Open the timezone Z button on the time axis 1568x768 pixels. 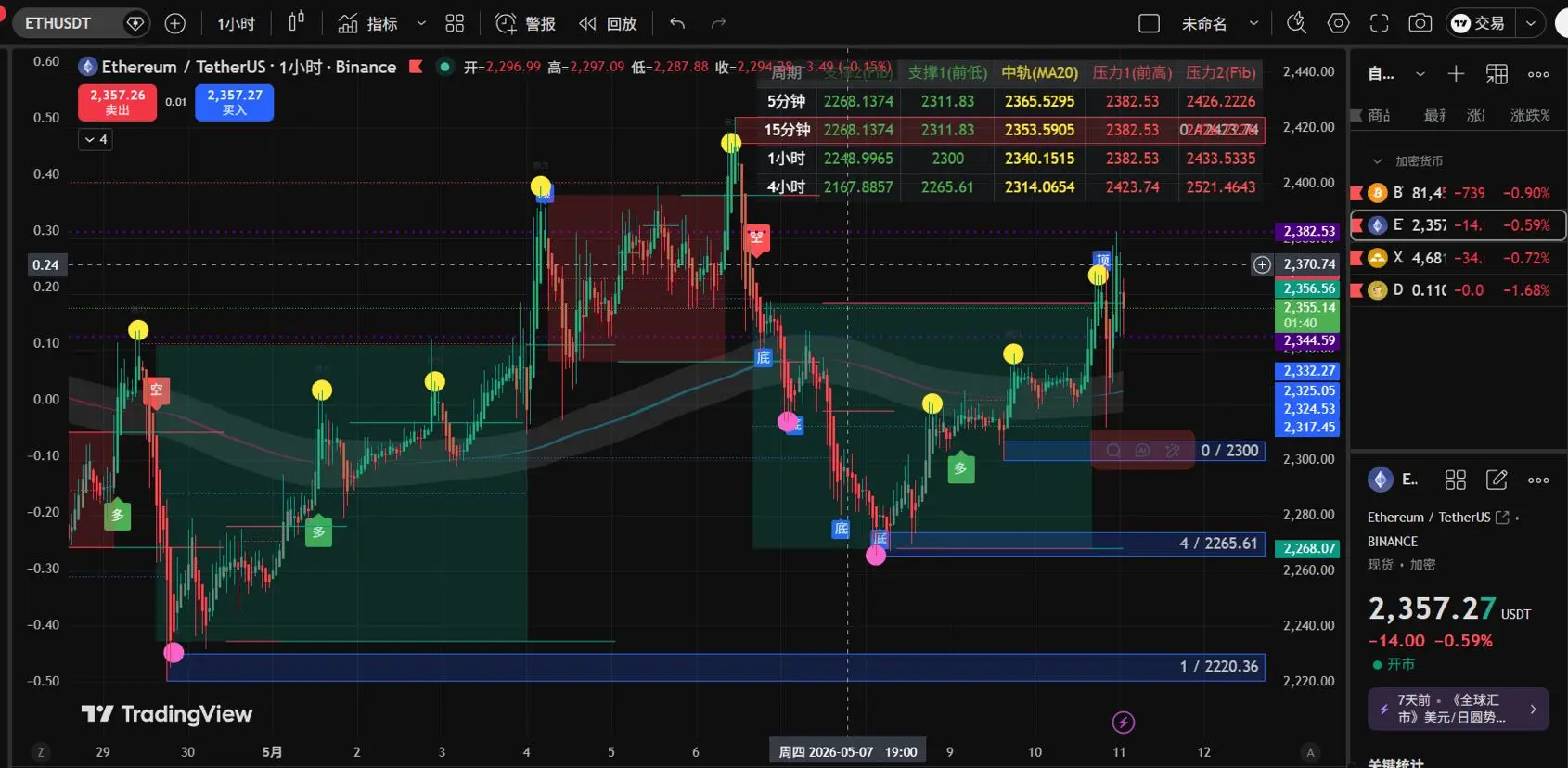point(40,752)
